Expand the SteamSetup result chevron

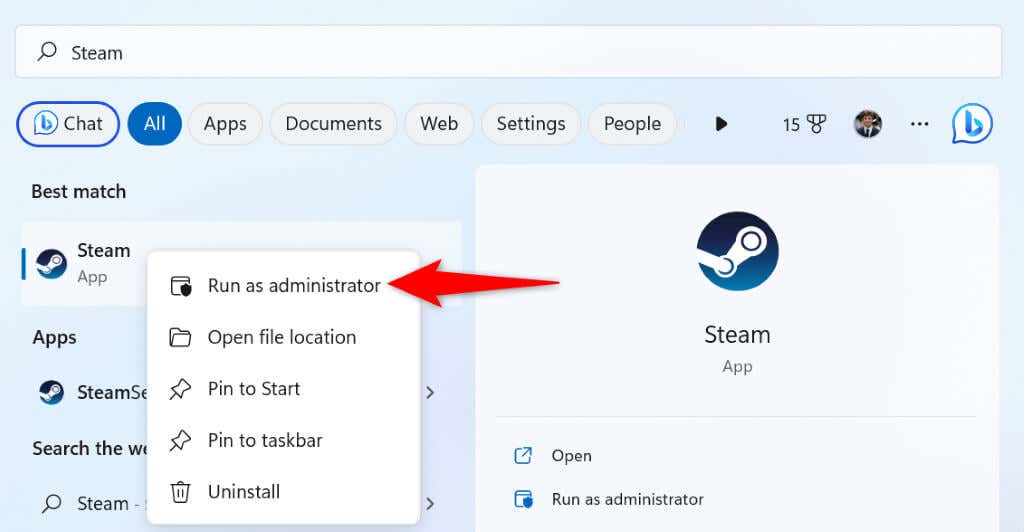coord(430,392)
